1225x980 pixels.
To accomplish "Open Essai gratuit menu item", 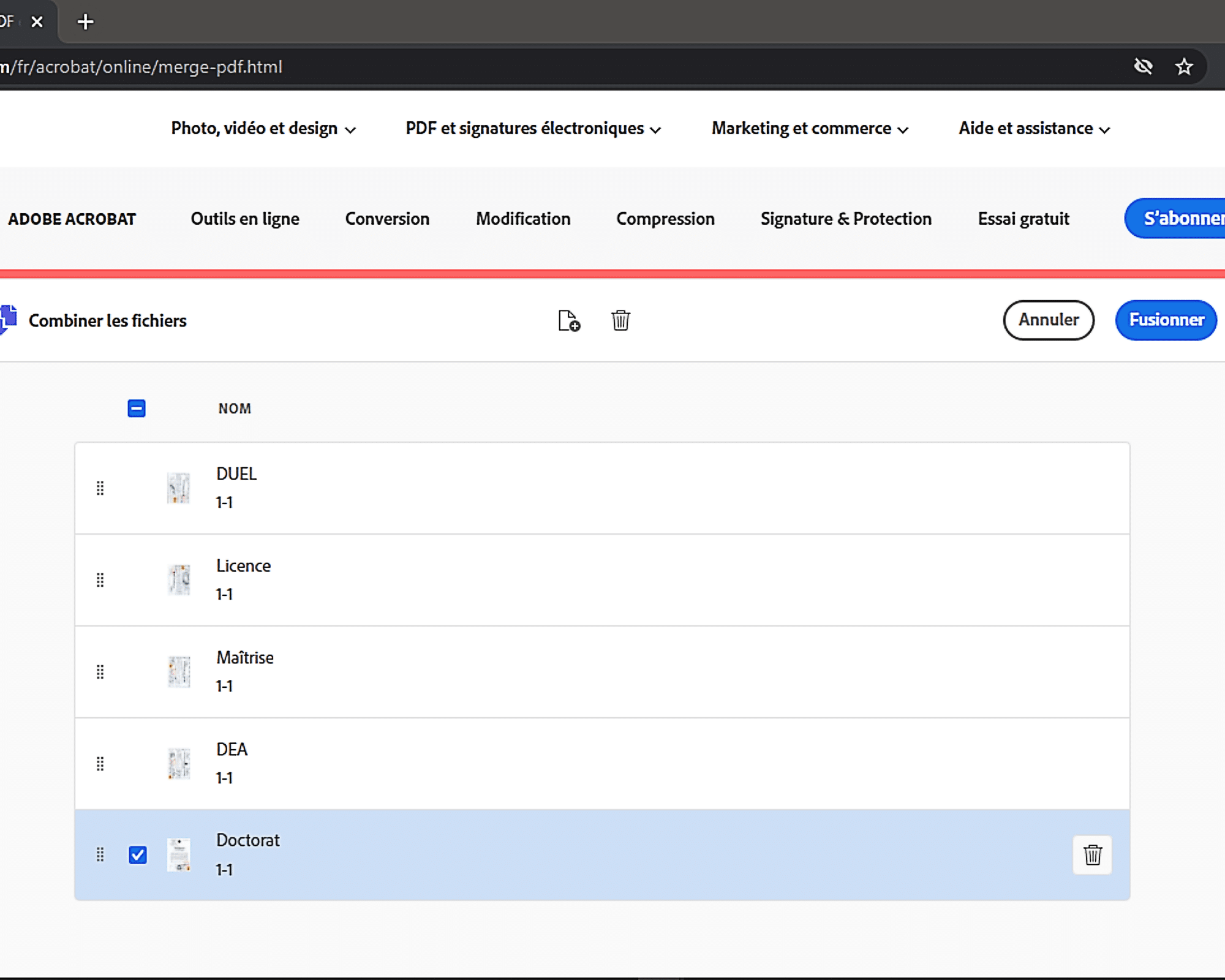I will tap(1023, 219).
